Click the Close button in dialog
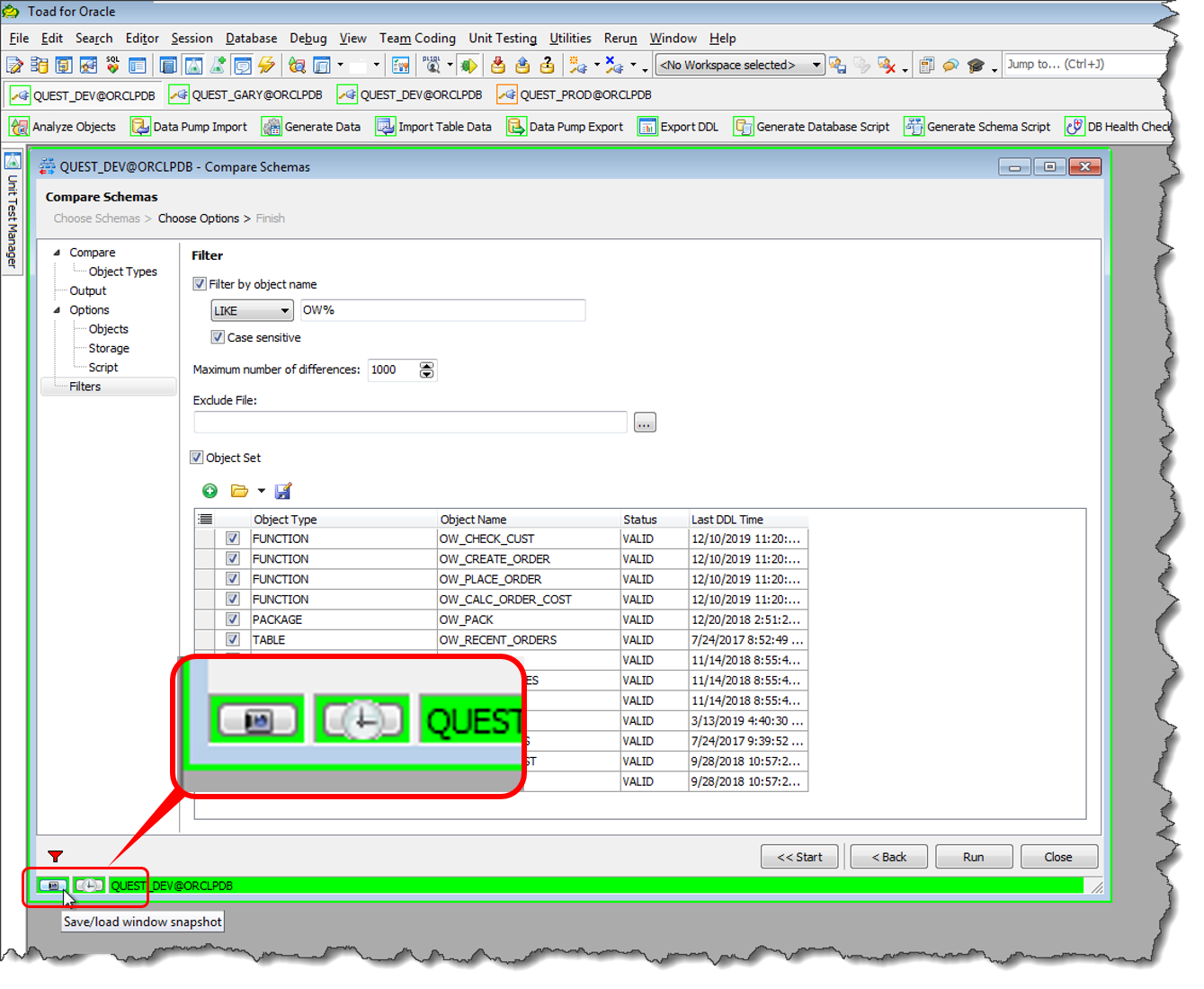This screenshot has width=1204, height=989. 1059,857
